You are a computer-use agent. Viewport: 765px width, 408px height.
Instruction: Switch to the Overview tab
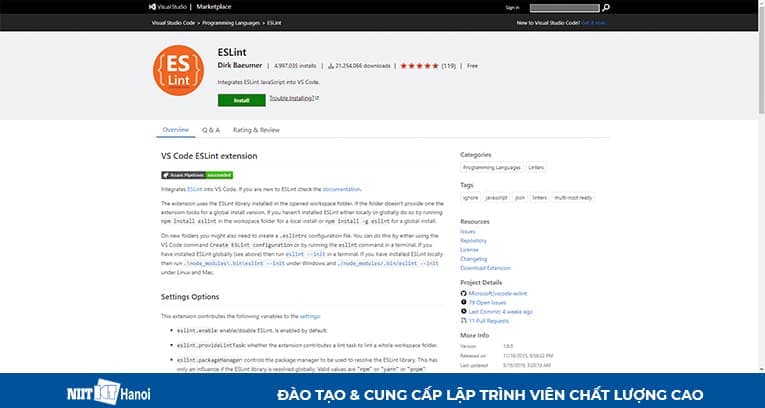pyautogui.click(x=176, y=130)
